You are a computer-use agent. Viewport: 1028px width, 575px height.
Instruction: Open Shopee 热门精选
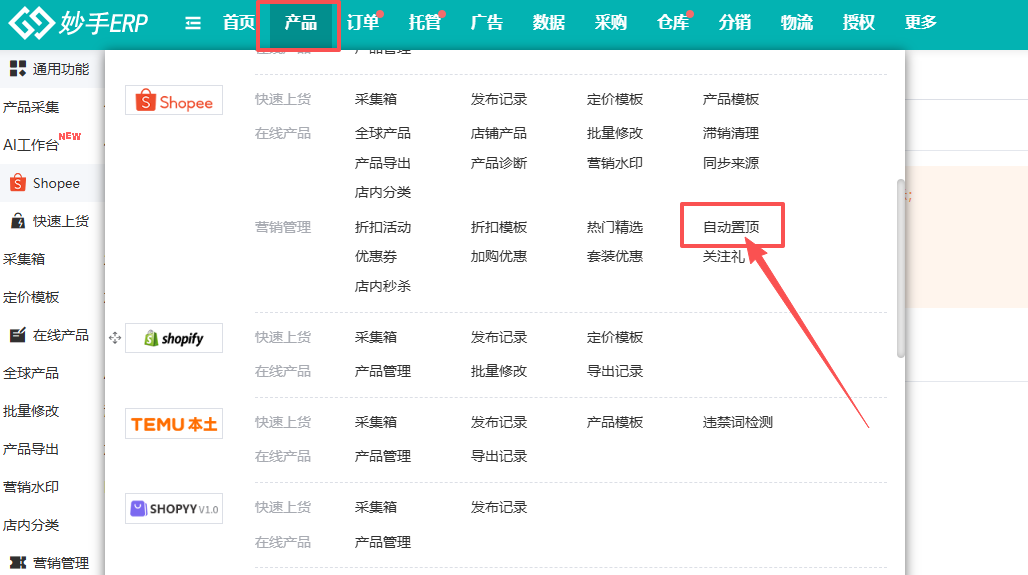[x=615, y=227]
